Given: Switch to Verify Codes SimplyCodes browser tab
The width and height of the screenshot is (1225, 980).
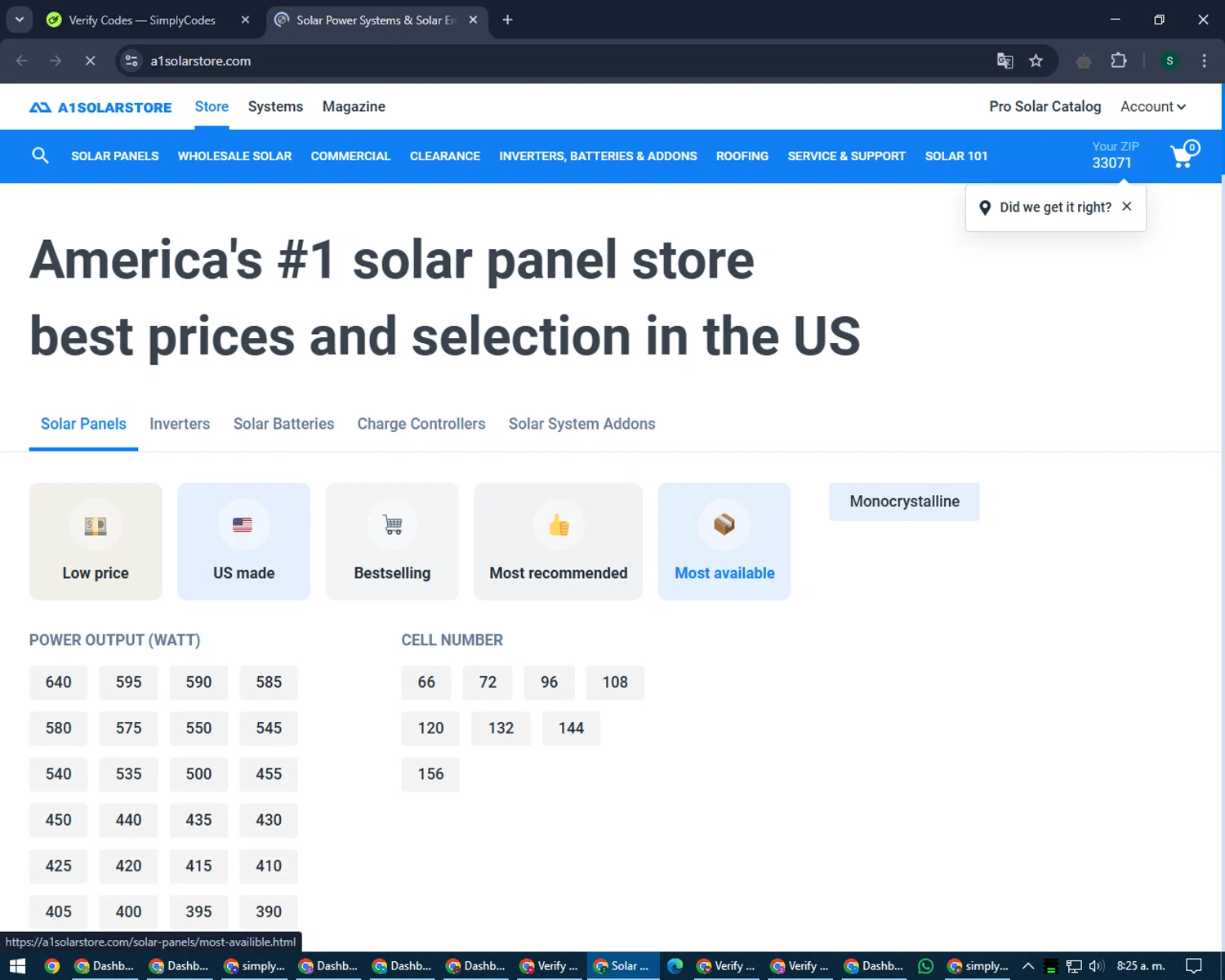Looking at the screenshot, I should [x=143, y=20].
